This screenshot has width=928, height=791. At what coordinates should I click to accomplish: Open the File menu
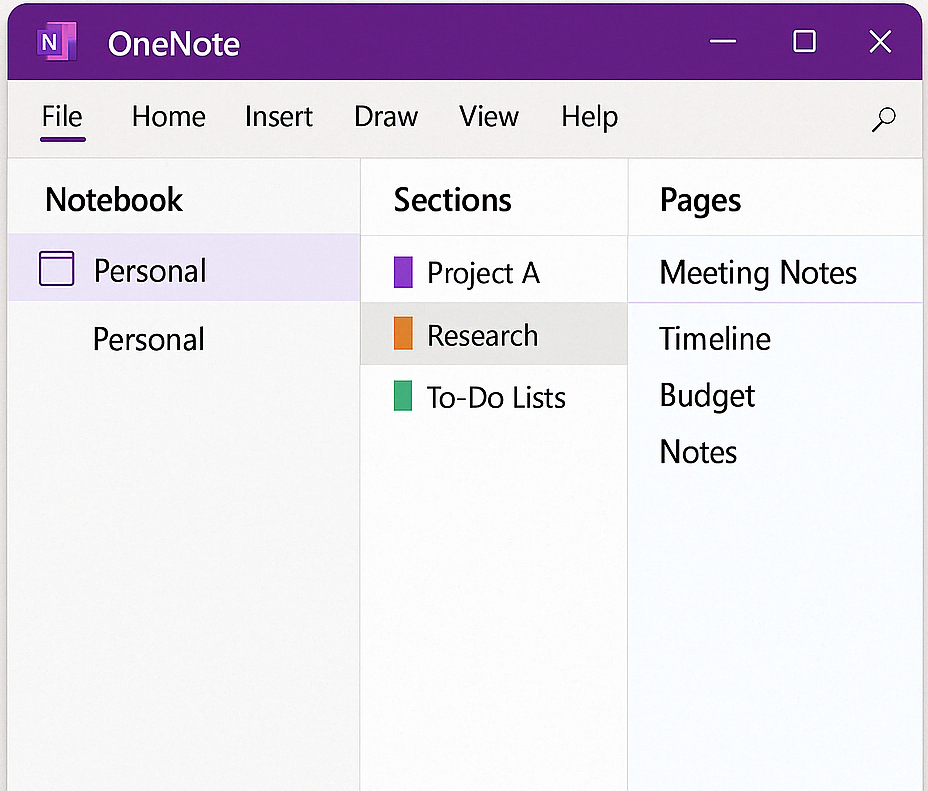click(62, 117)
